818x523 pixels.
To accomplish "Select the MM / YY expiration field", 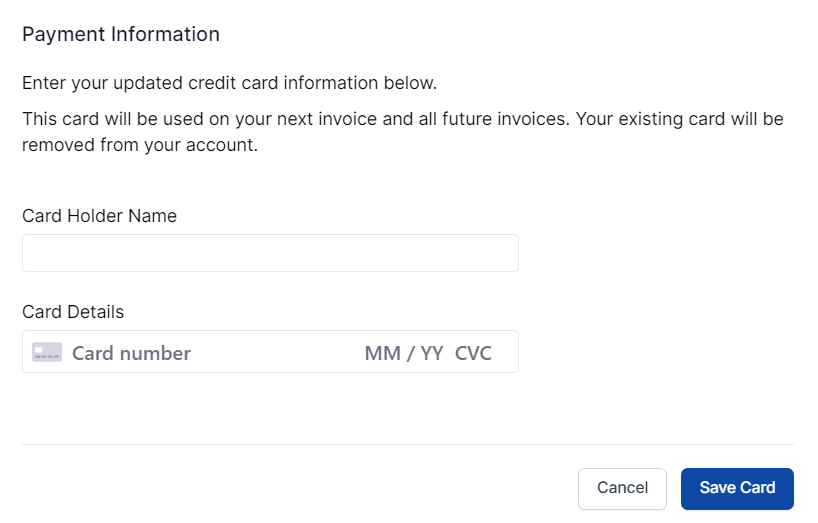I will [403, 353].
